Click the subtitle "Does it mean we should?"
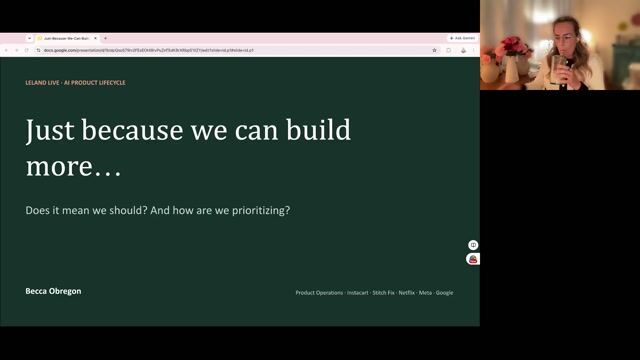Viewport: 640px width, 360px height. tap(86, 211)
